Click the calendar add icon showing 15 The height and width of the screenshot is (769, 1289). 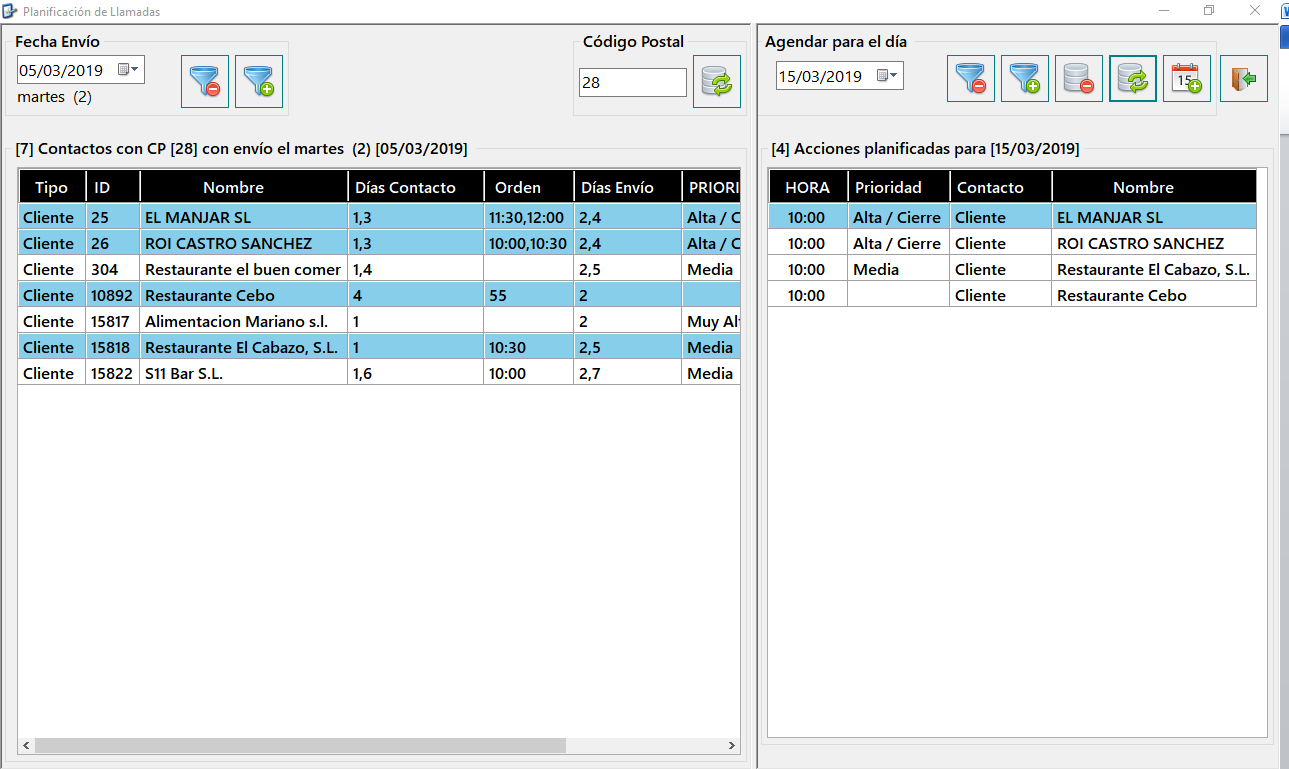pyautogui.click(x=1187, y=79)
